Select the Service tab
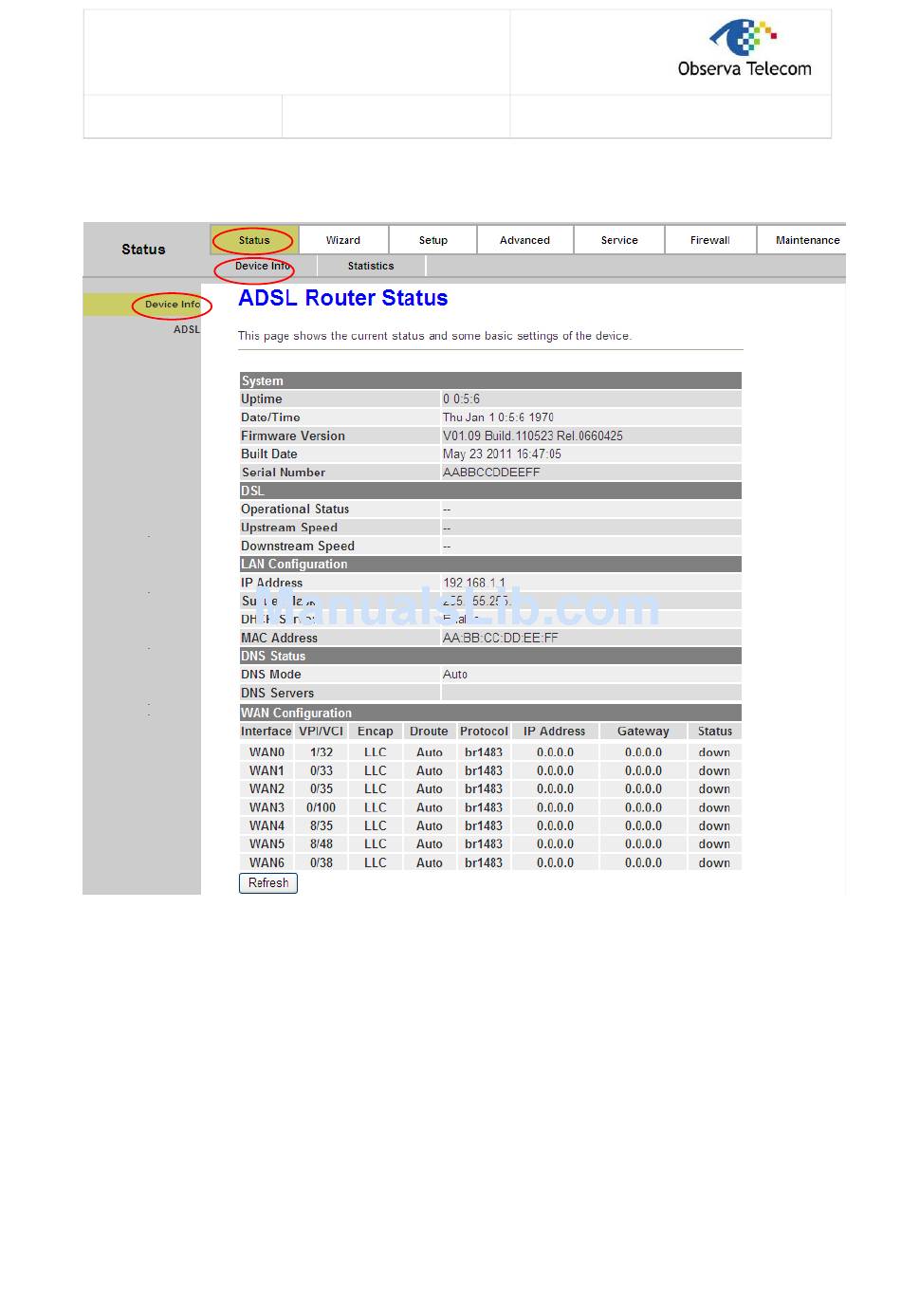Viewport: 901px width, 1316px height. click(x=619, y=240)
